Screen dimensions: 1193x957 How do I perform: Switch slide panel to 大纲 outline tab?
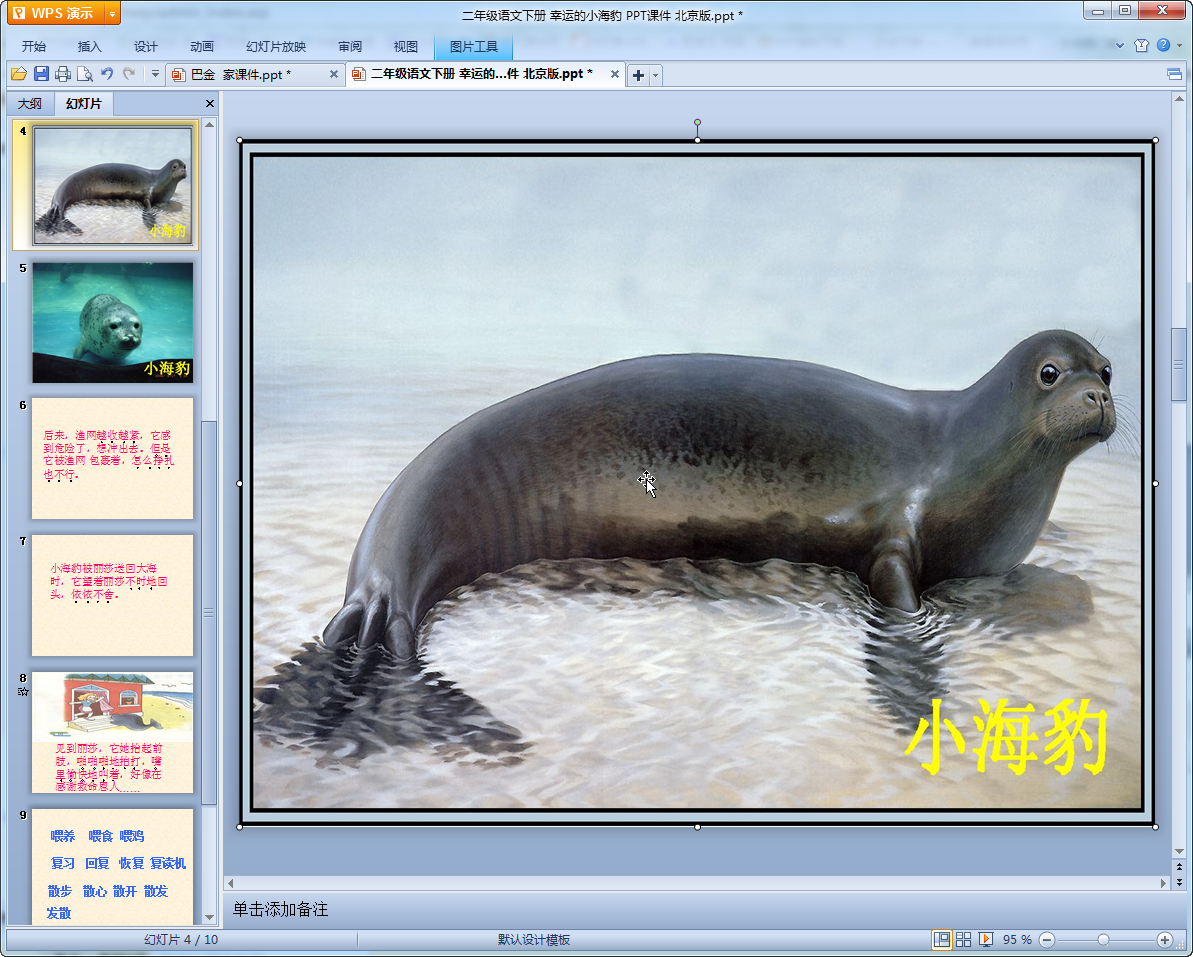pos(30,103)
